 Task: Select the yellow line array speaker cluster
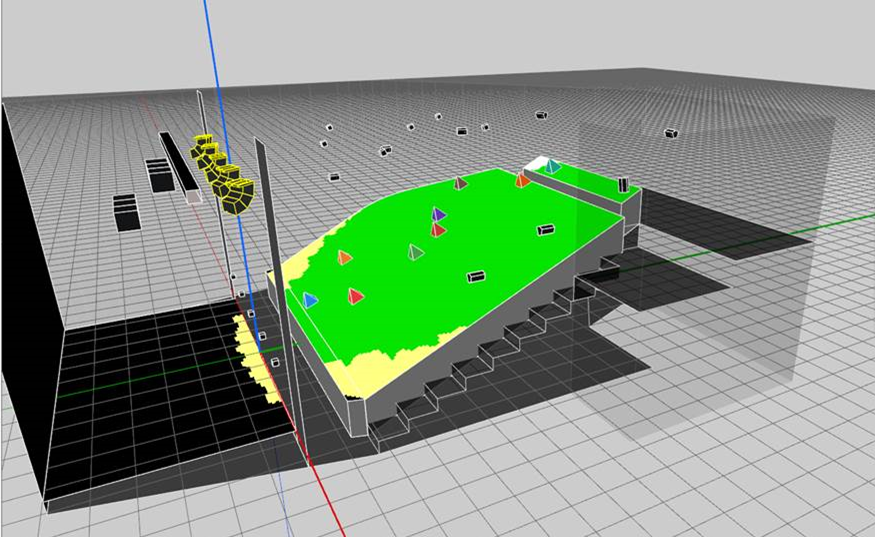tap(225, 172)
